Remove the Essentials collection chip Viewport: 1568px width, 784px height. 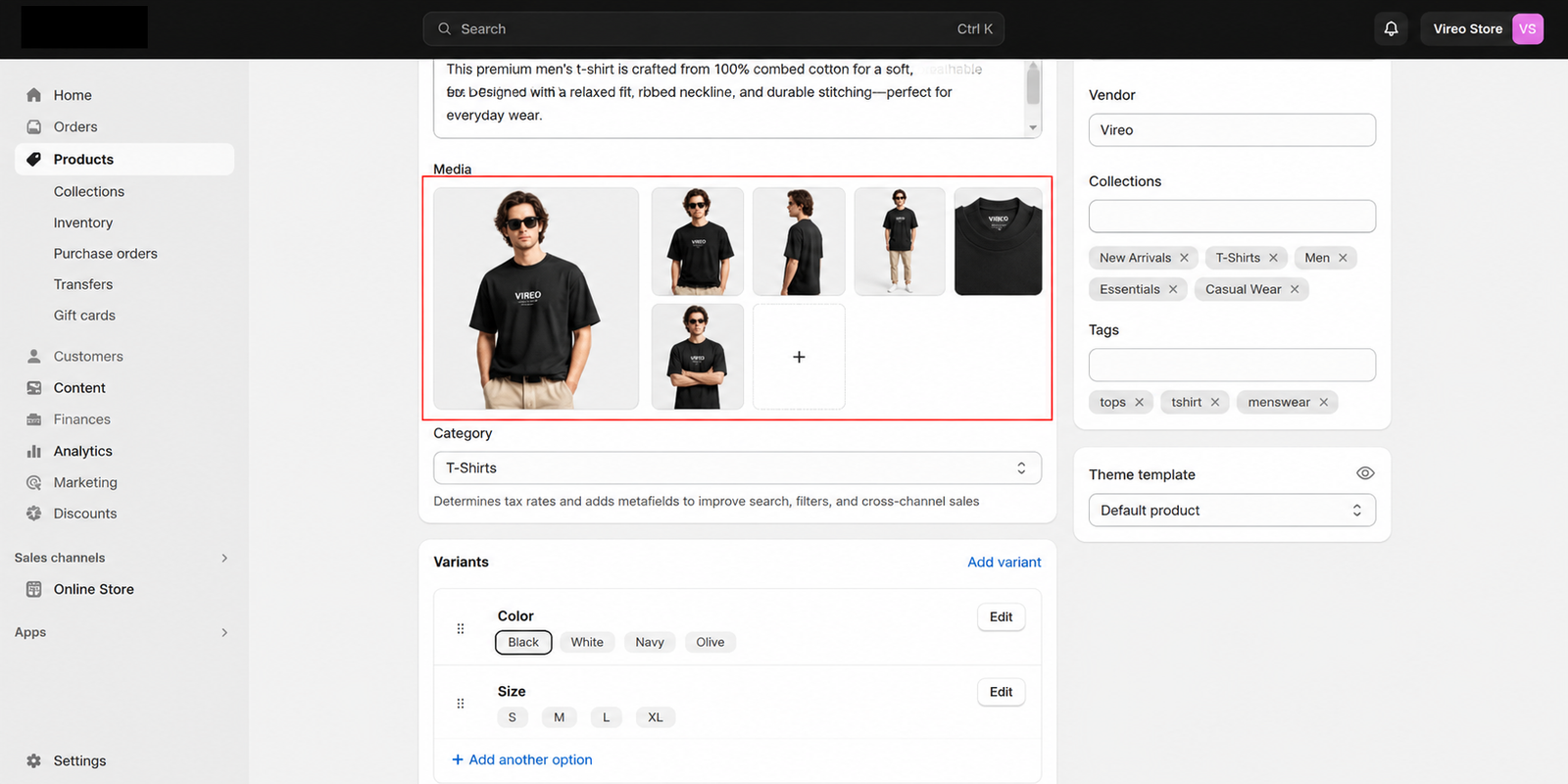[x=1173, y=289]
